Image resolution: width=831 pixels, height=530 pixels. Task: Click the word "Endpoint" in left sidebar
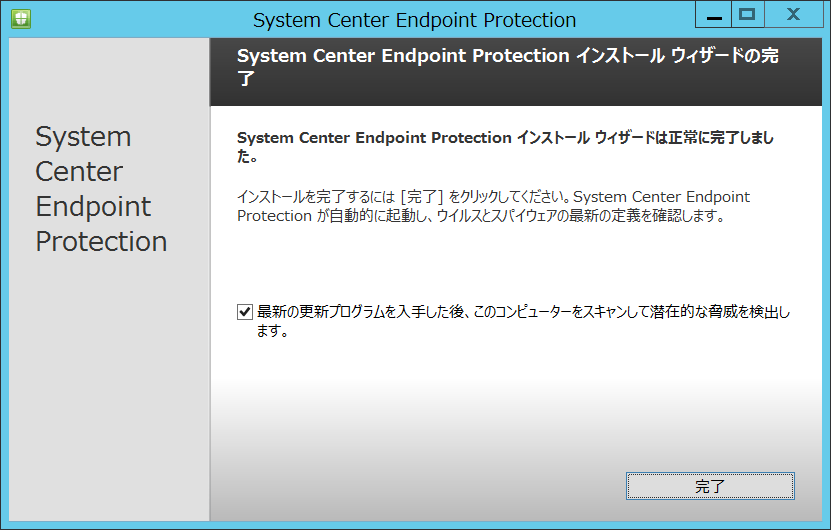coord(93,207)
